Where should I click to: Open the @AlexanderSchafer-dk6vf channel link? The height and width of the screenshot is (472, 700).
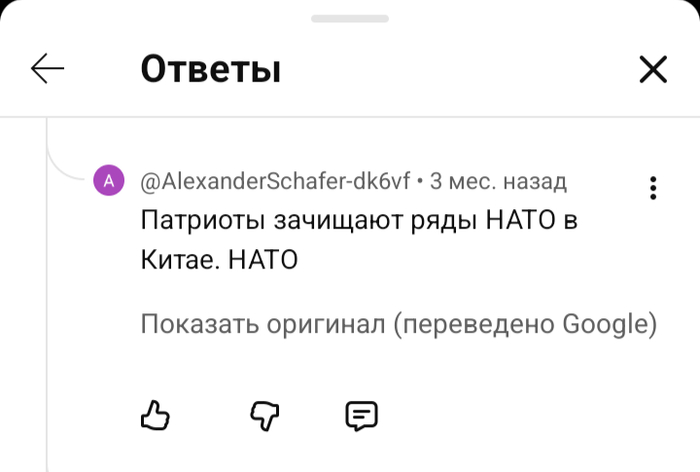click(x=275, y=182)
